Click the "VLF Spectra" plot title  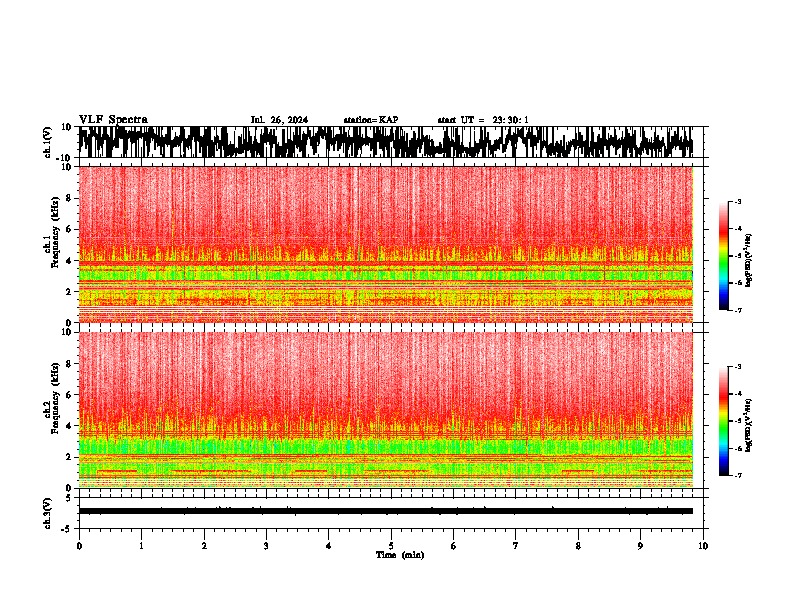tap(113, 120)
